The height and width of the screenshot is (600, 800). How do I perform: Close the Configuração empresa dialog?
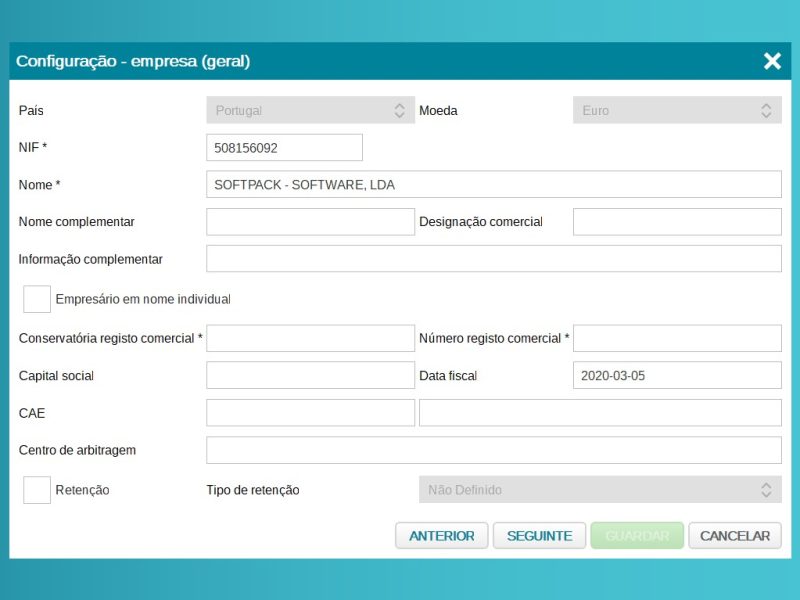[x=772, y=61]
